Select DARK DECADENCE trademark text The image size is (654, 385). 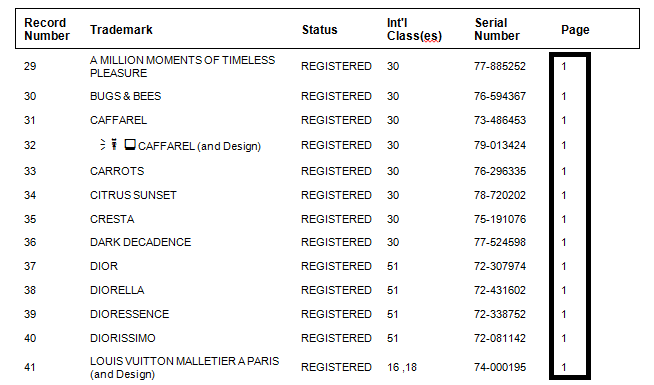coord(141,242)
